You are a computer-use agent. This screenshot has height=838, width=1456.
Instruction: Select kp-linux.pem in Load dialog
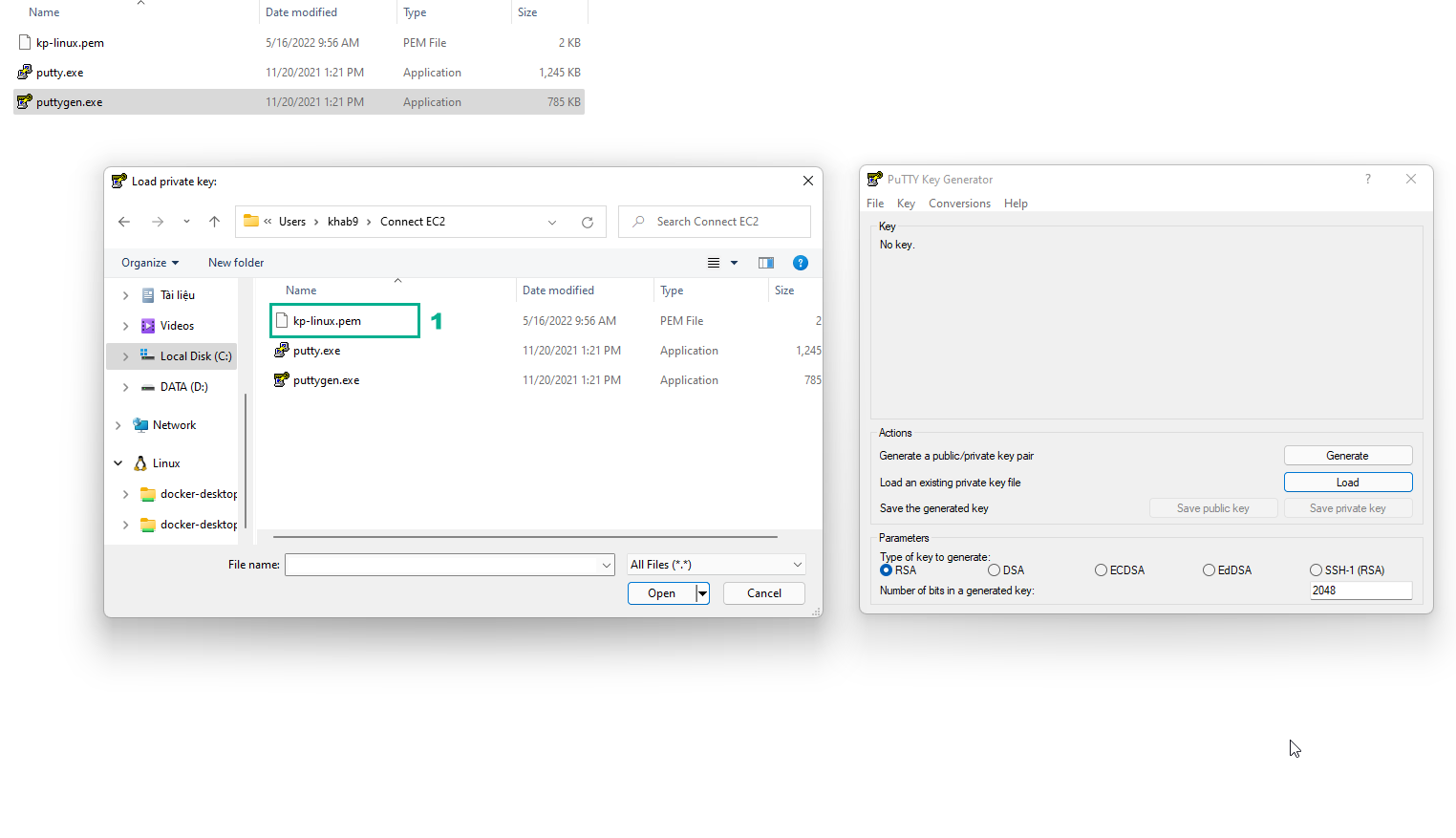click(x=327, y=321)
